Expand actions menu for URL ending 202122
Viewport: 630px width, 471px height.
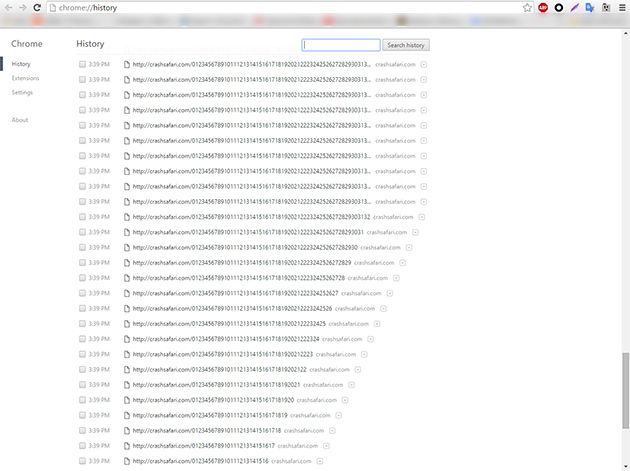(358, 370)
